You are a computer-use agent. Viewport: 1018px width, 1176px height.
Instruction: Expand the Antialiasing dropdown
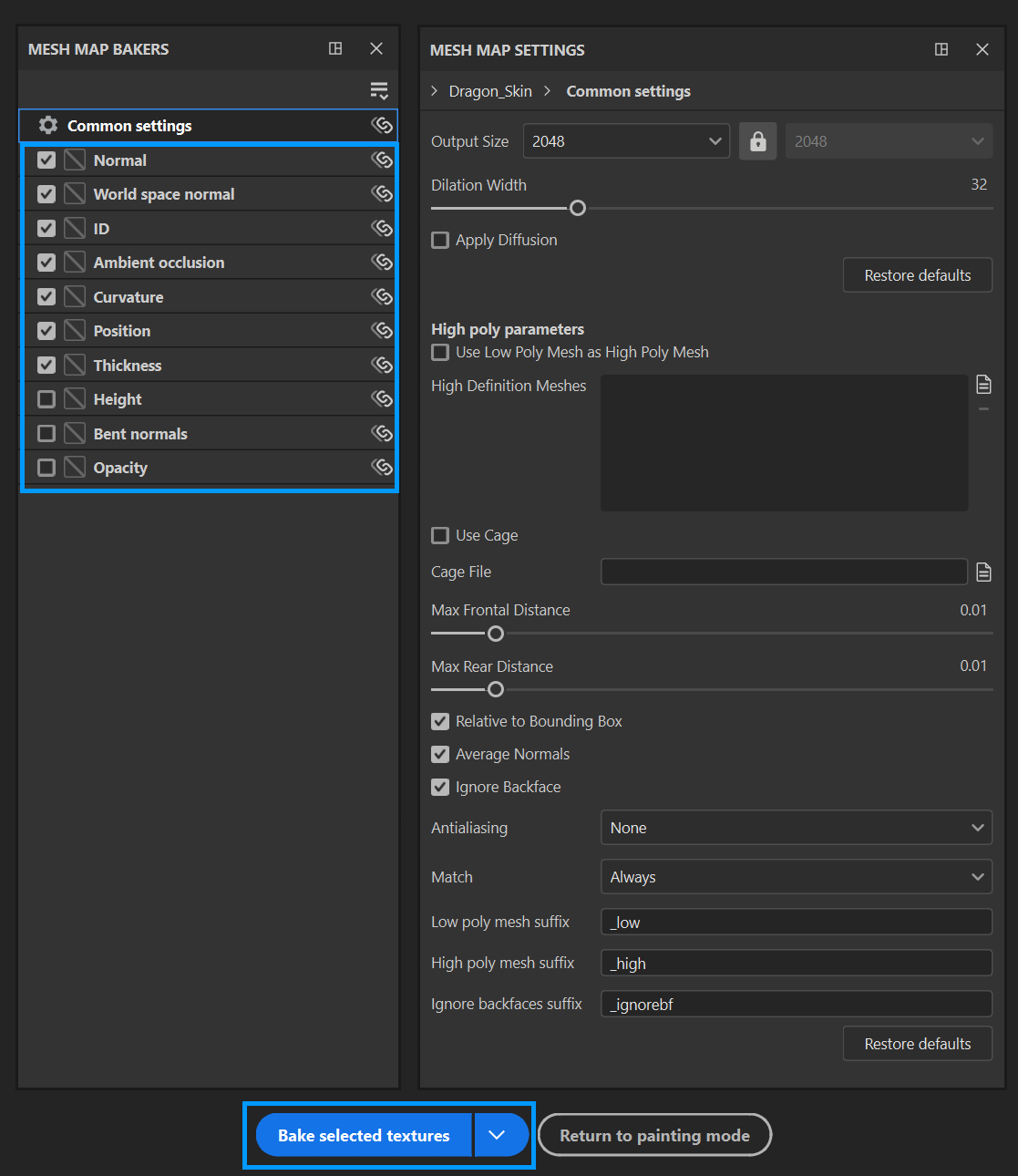click(x=796, y=828)
